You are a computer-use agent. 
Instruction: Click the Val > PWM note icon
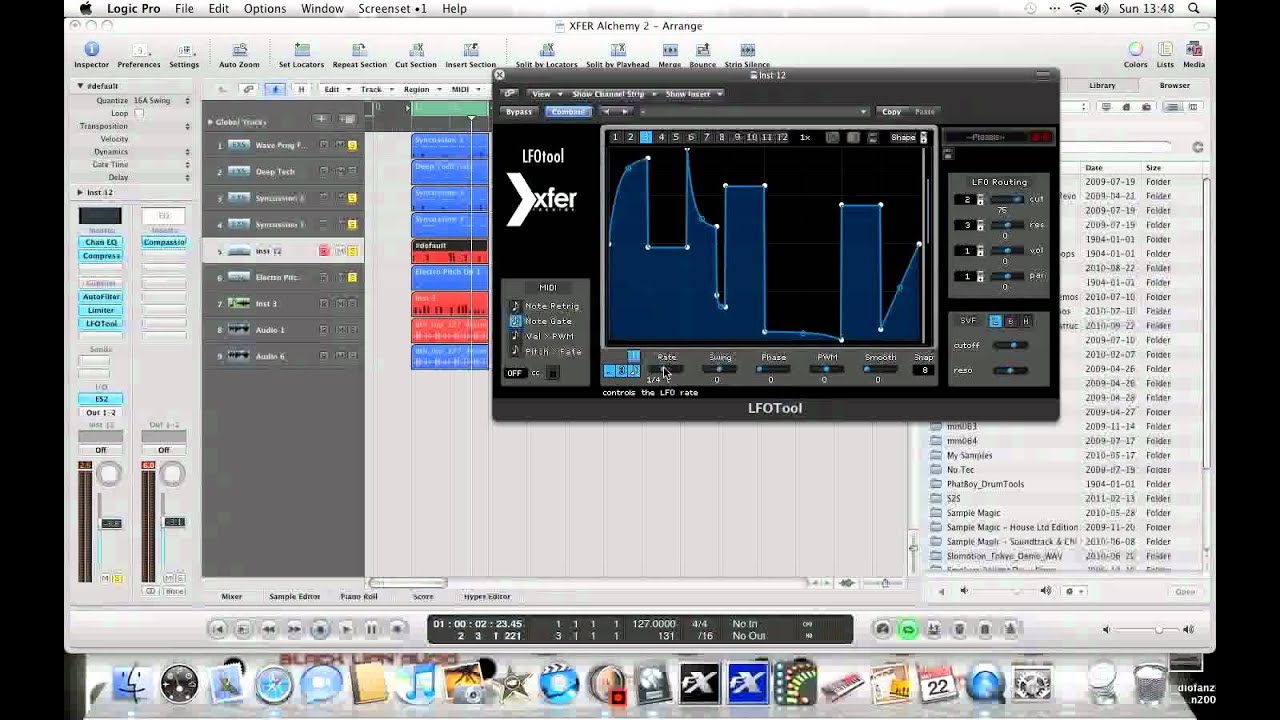tap(516, 336)
